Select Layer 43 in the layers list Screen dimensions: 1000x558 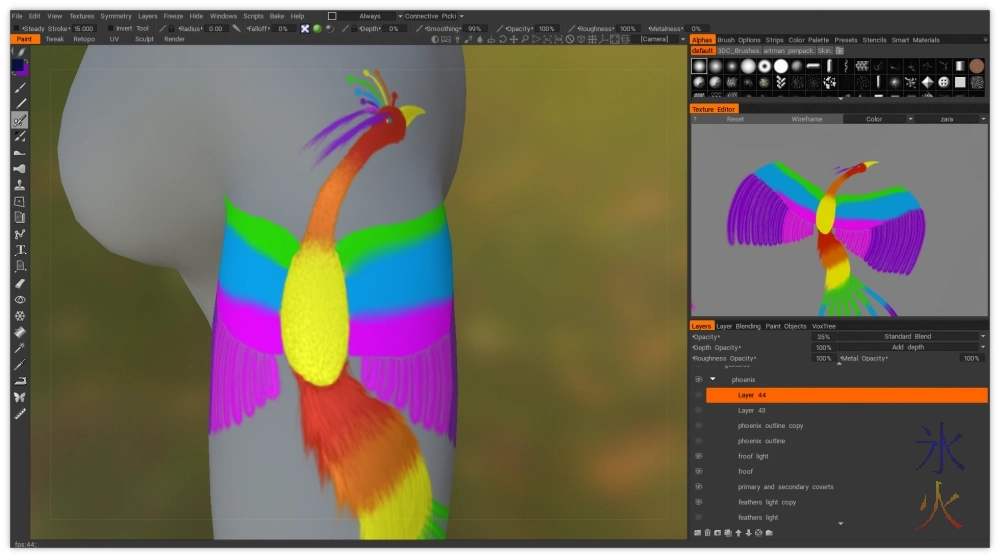click(752, 410)
